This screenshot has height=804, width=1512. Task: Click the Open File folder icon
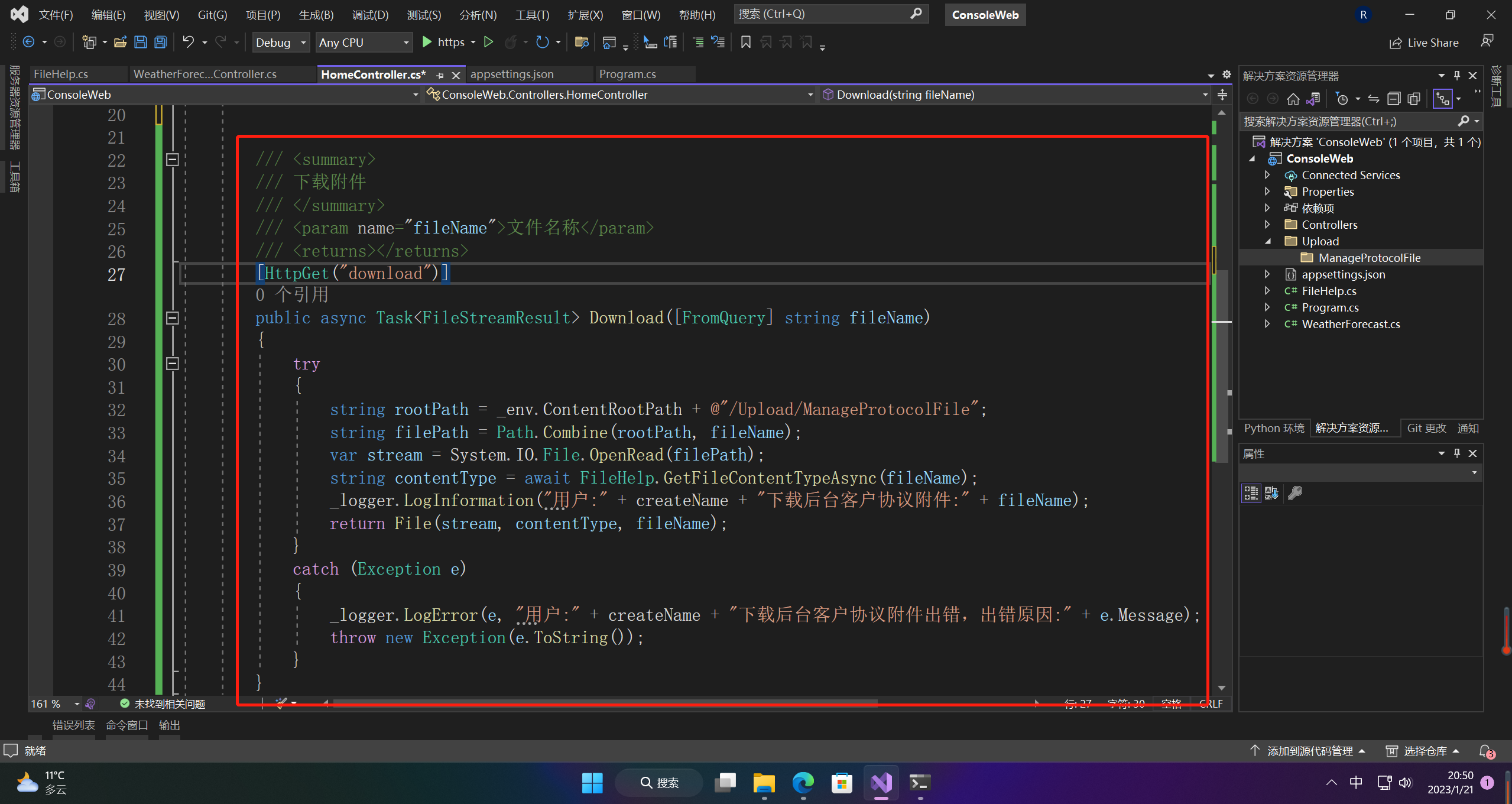(120, 42)
